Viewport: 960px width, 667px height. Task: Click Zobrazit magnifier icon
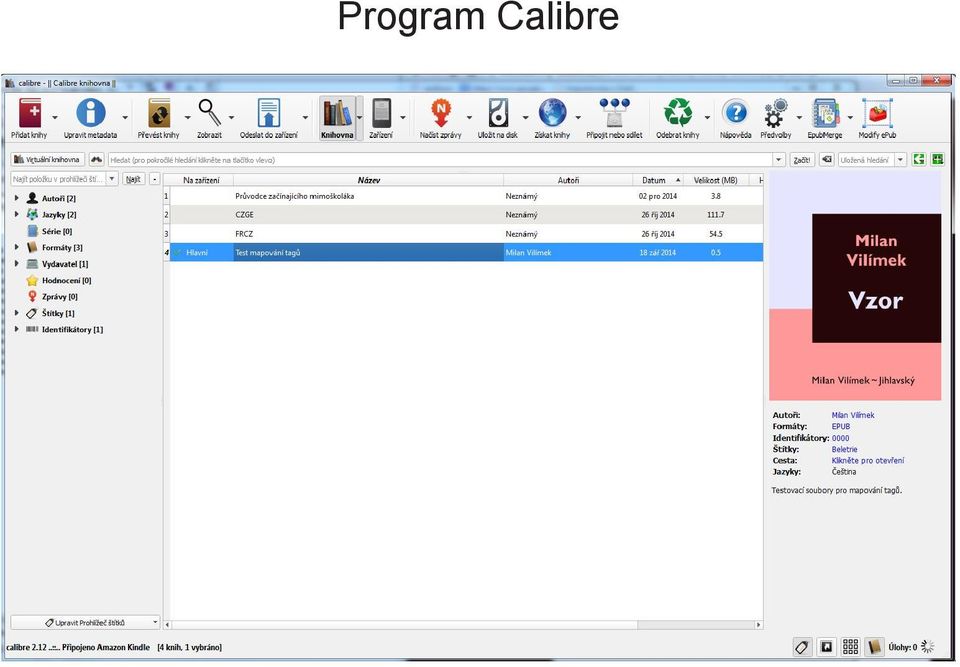[x=209, y=113]
